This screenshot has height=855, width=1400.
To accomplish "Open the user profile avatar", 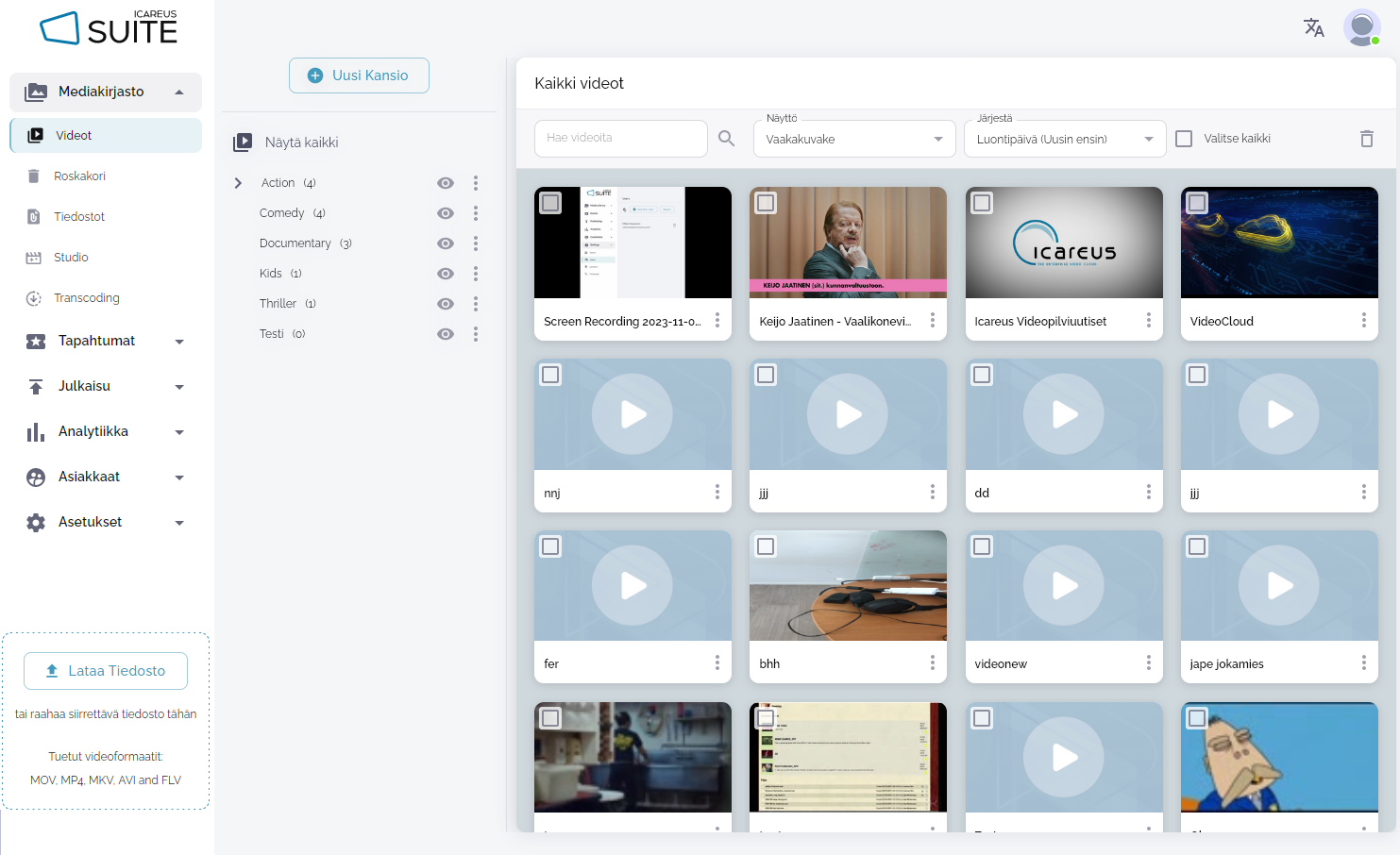I will (x=1361, y=28).
